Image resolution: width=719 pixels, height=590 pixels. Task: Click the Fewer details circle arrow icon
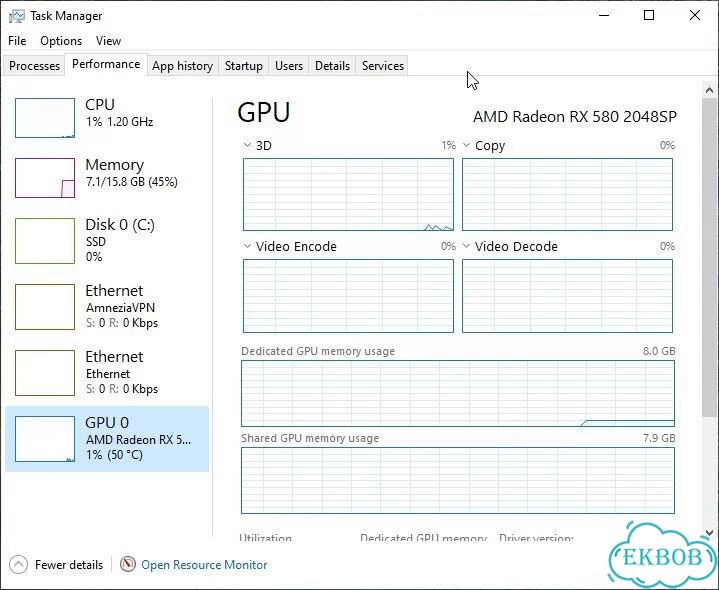(x=18, y=564)
